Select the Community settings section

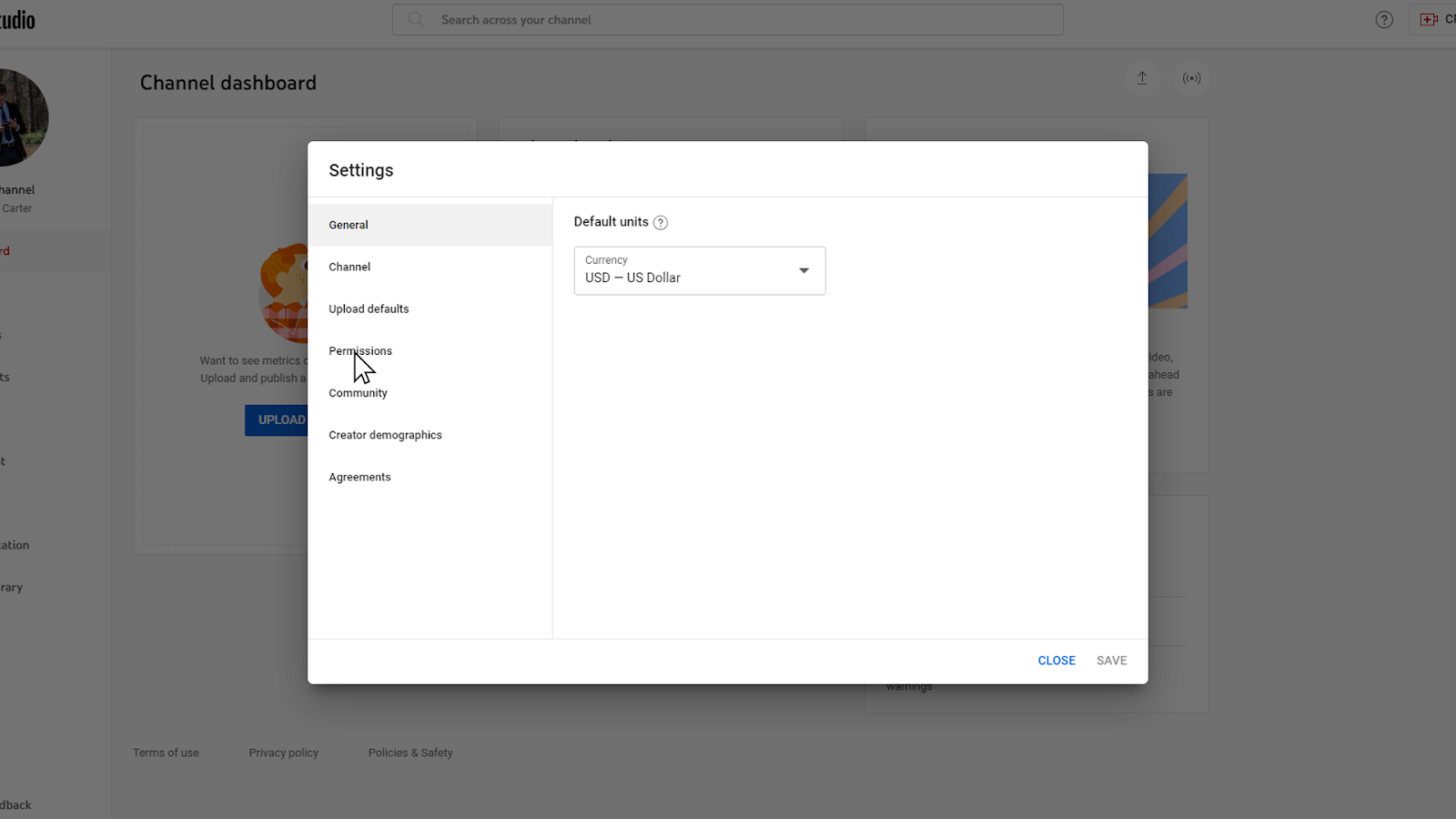[358, 392]
